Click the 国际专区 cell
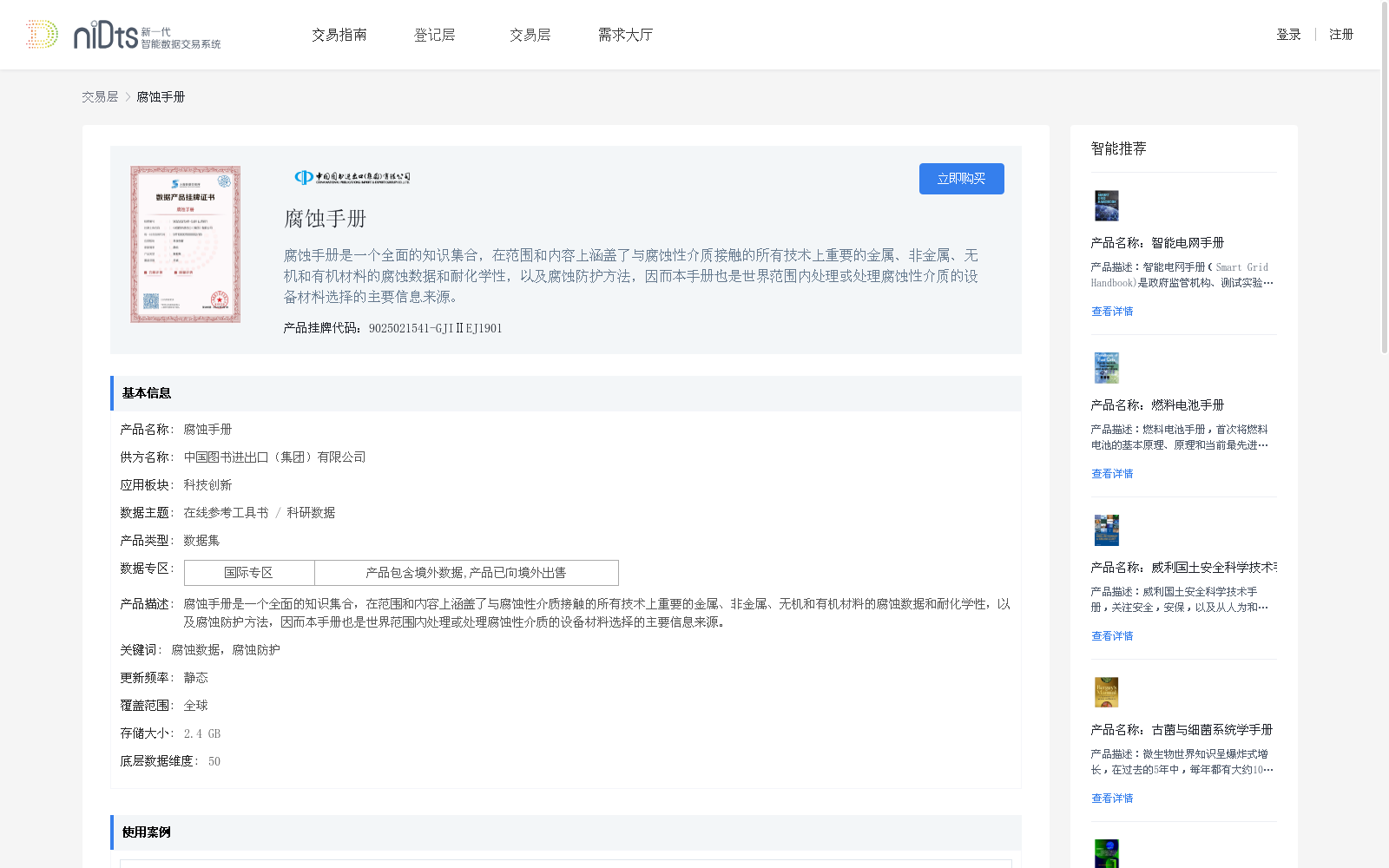 tap(249, 573)
